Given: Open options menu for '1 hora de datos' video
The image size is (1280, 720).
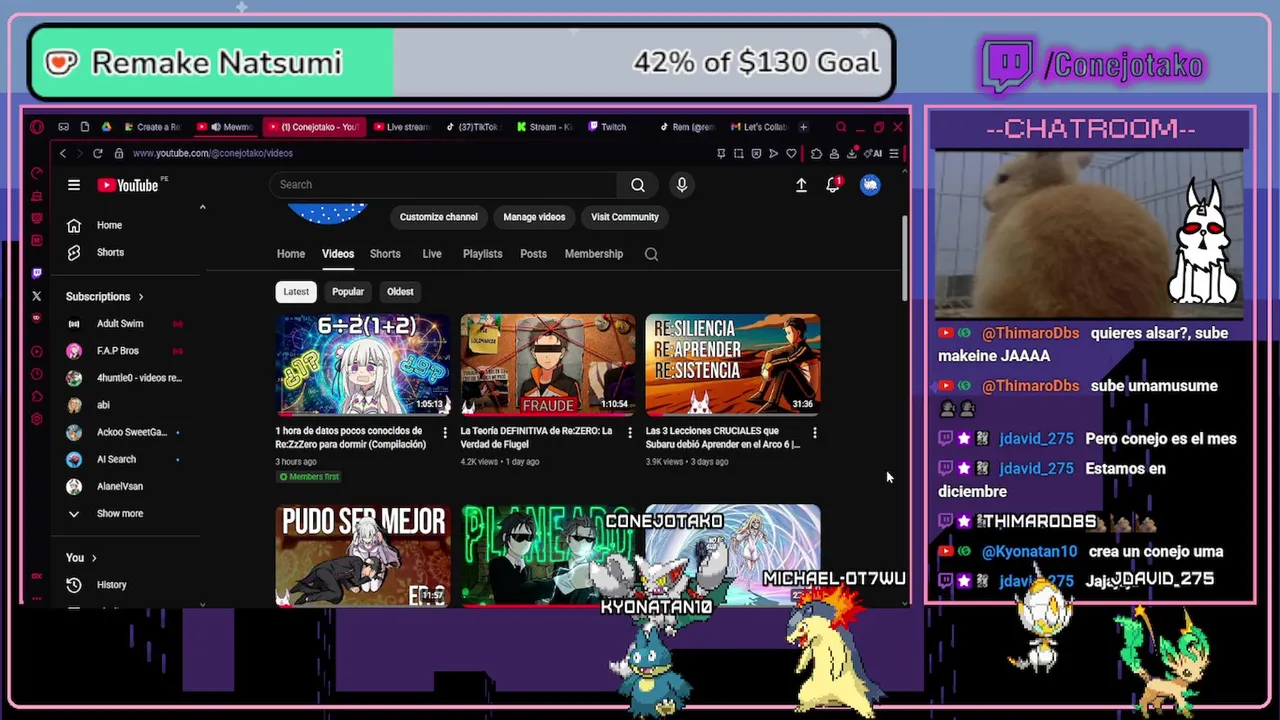Looking at the screenshot, I should tap(445, 432).
